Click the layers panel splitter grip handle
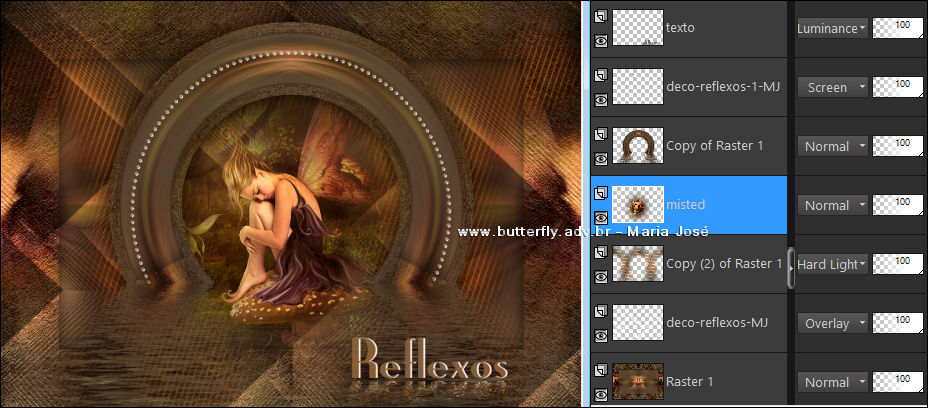This screenshot has width=928, height=408. pyautogui.click(x=791, y=269)
